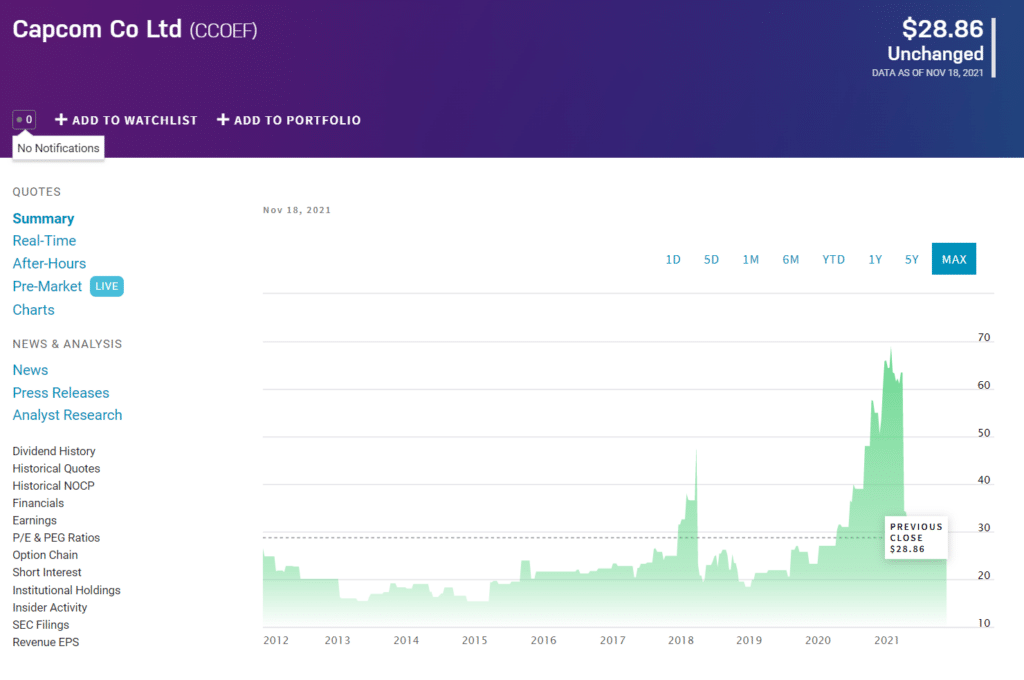Go to the News section
The width and height of the screenshot is (1024, 680).
(30, 370)
